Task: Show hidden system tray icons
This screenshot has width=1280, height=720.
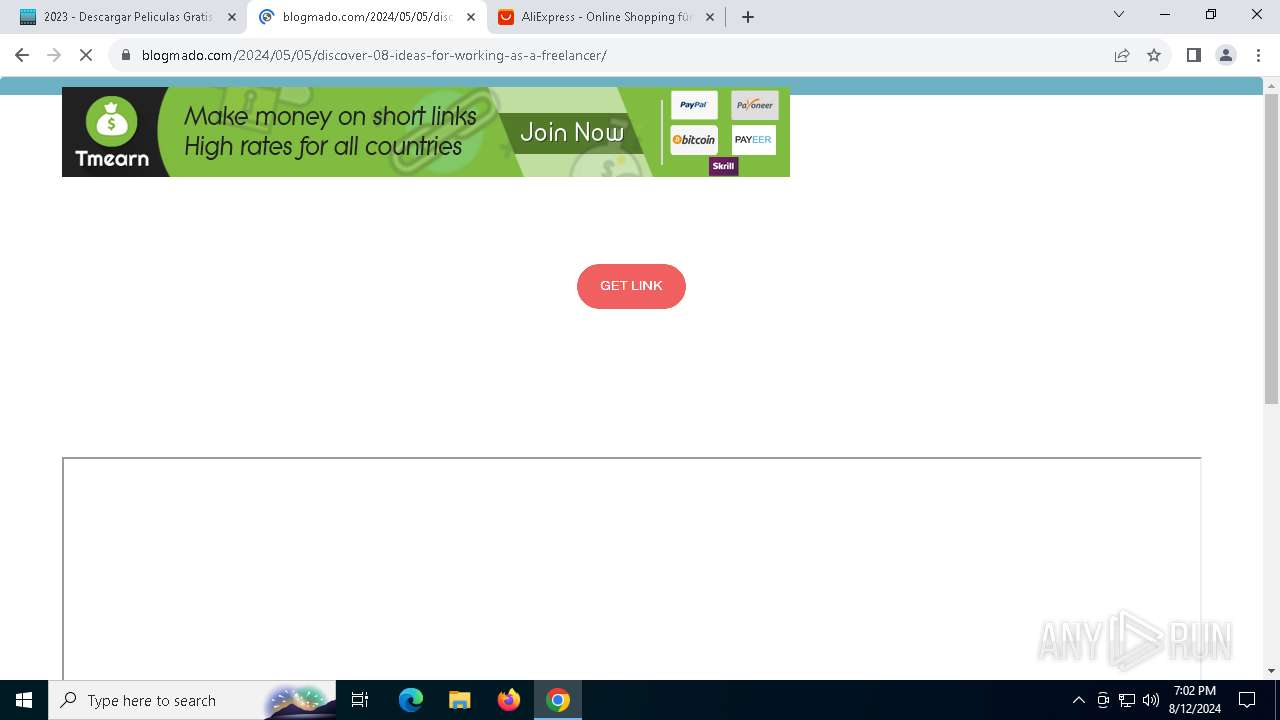Action: point(1078,700)
